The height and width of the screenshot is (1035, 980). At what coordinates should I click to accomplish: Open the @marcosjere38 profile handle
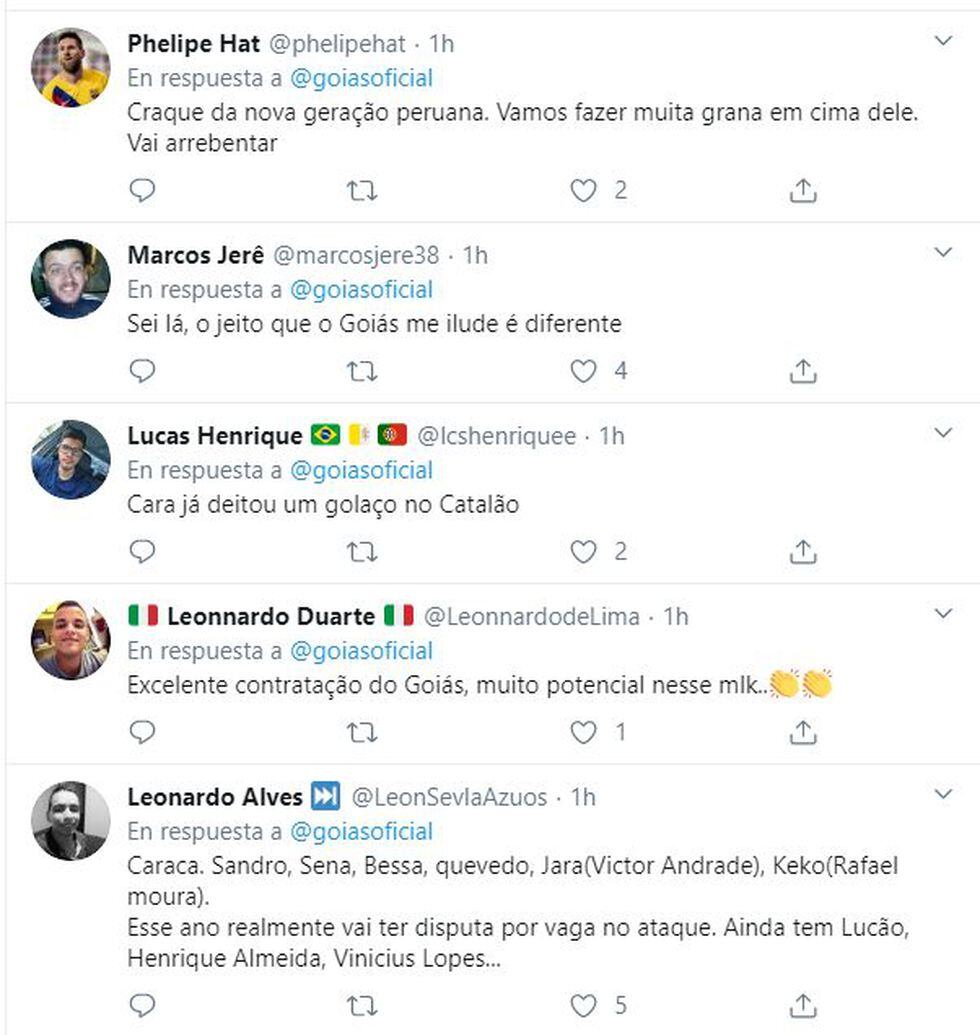[356, 255]
